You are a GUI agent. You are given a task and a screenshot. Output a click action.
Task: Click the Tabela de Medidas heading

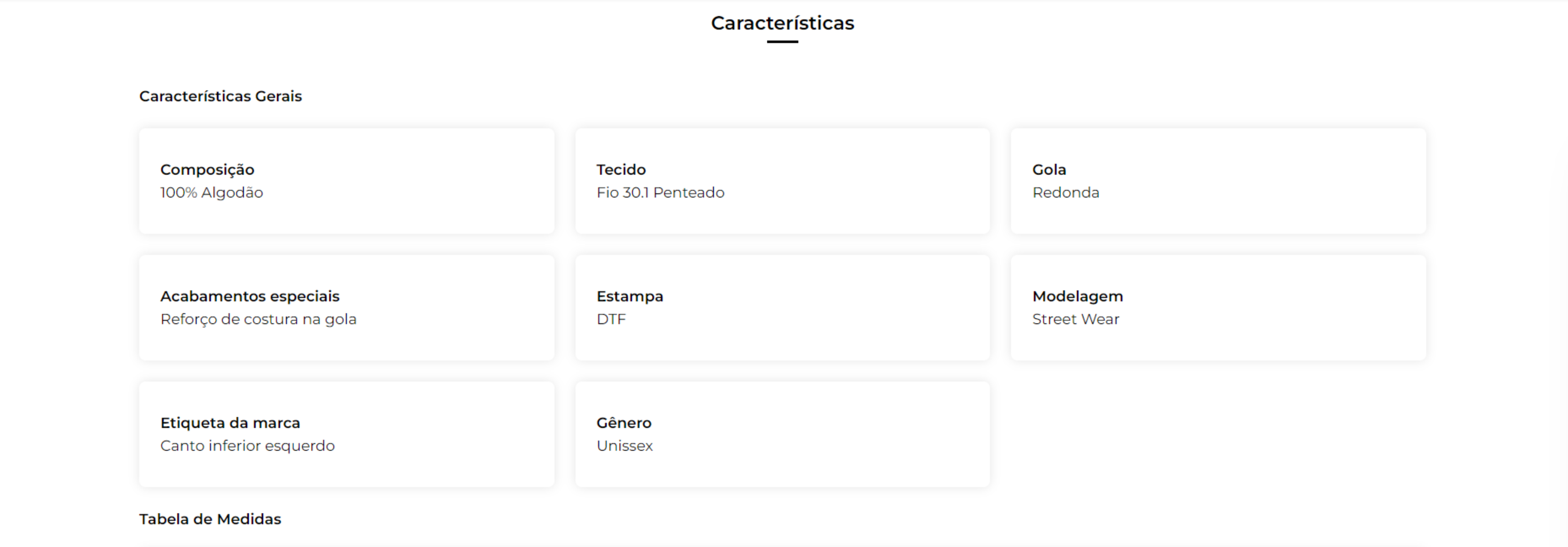tap(210, 519)
